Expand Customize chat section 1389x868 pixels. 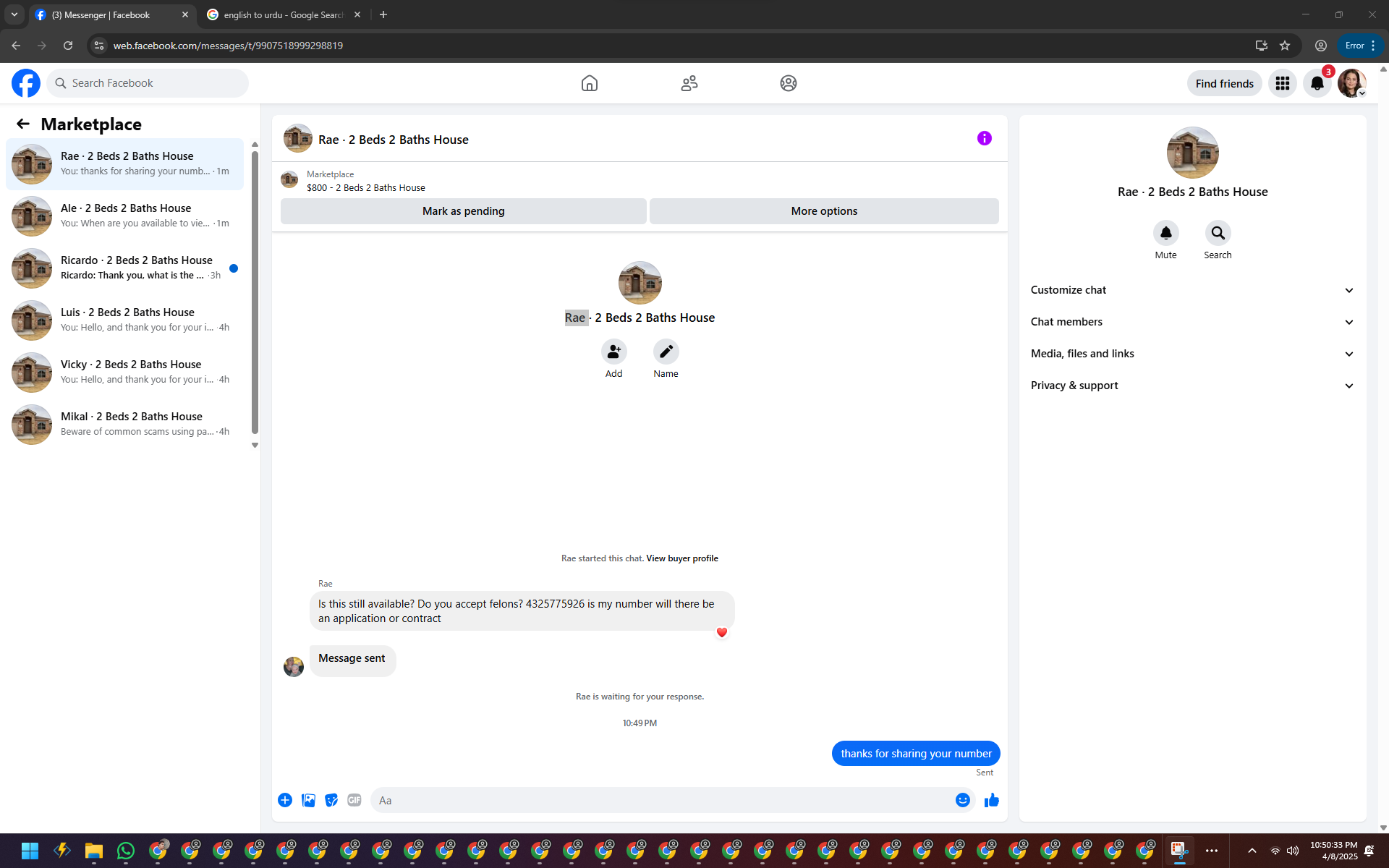1192,290
